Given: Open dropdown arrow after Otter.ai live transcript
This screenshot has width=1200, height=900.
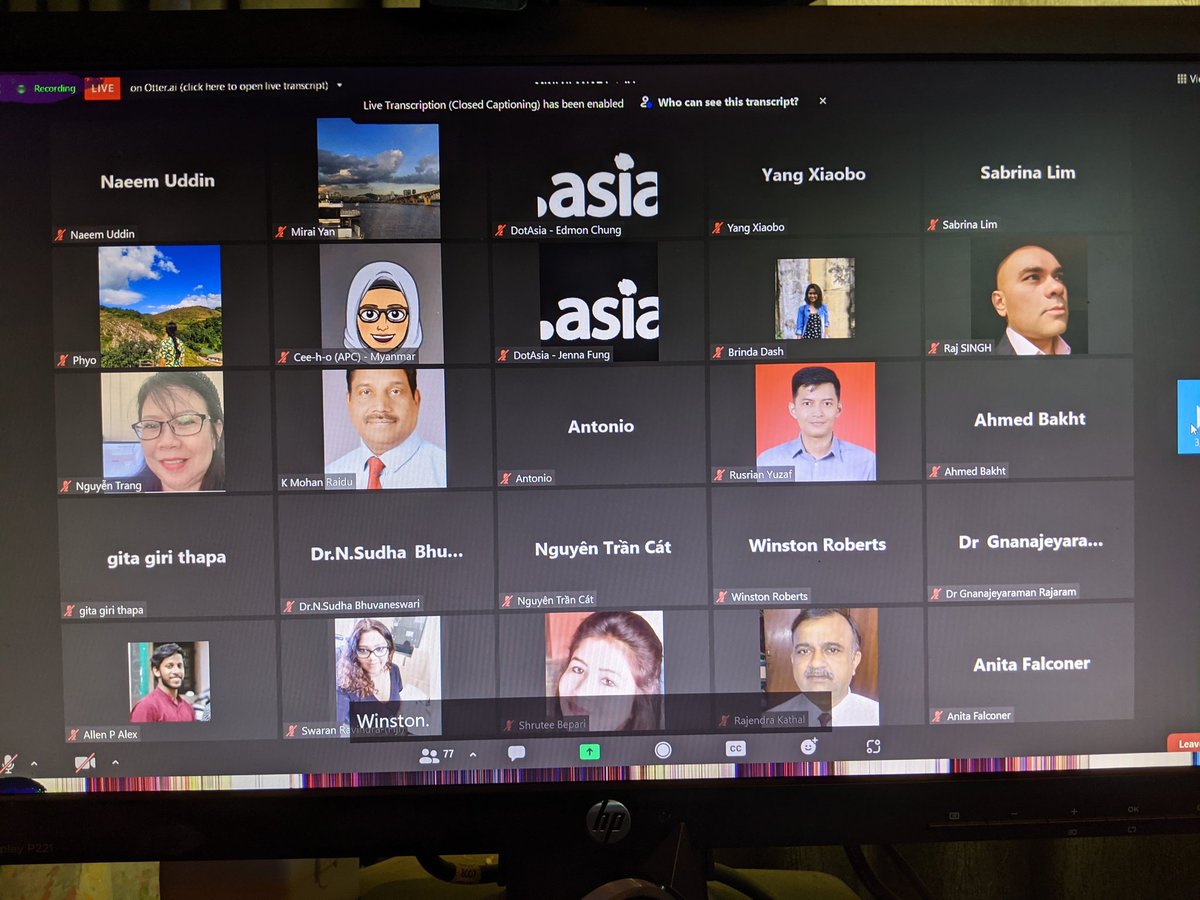Looking at the screenshot, I should tap(340, 86).
